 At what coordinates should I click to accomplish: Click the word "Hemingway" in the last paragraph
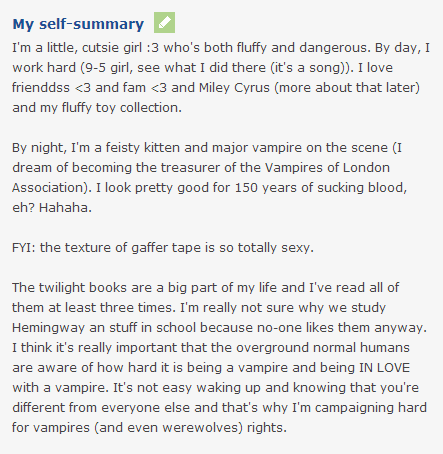click(48, 328)
